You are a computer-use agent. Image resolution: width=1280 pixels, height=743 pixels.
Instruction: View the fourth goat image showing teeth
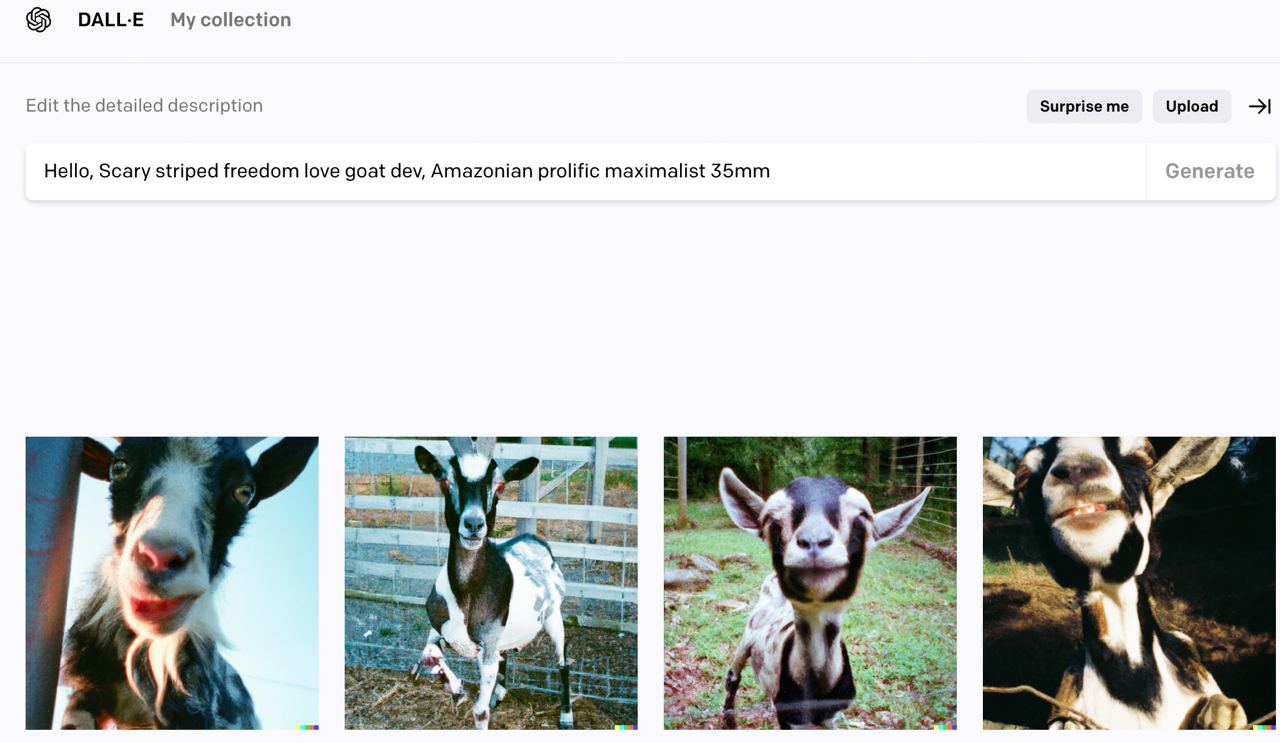[x=1129, y=583]
